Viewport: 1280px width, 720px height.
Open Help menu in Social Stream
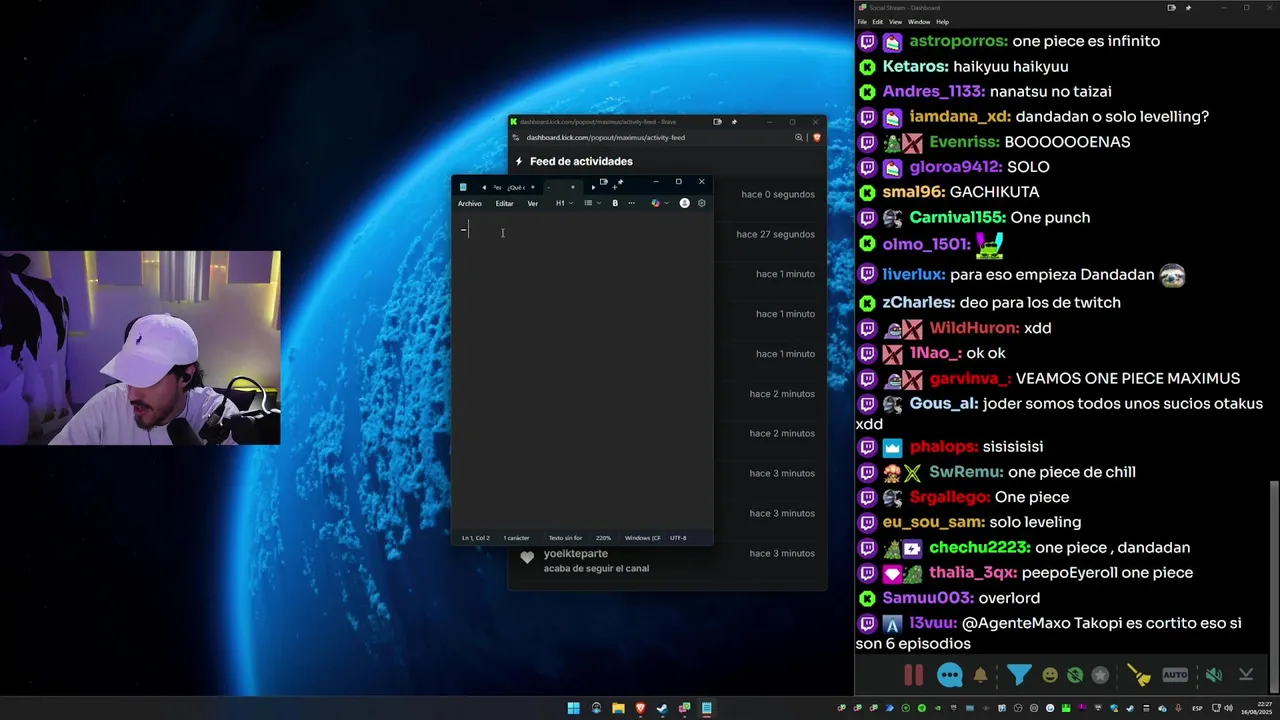942,22
